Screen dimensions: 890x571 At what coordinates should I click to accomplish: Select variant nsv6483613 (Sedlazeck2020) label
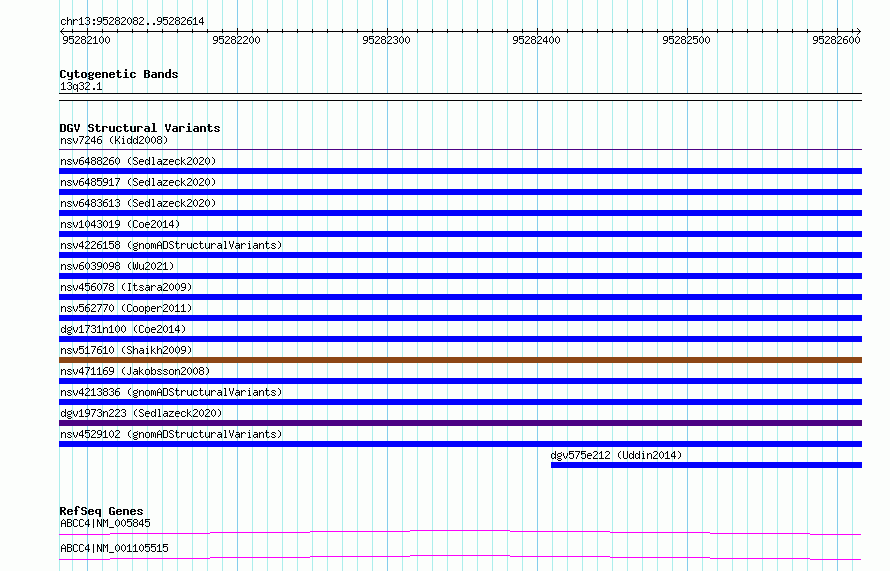pyautogui.click(x=138, y=203)
